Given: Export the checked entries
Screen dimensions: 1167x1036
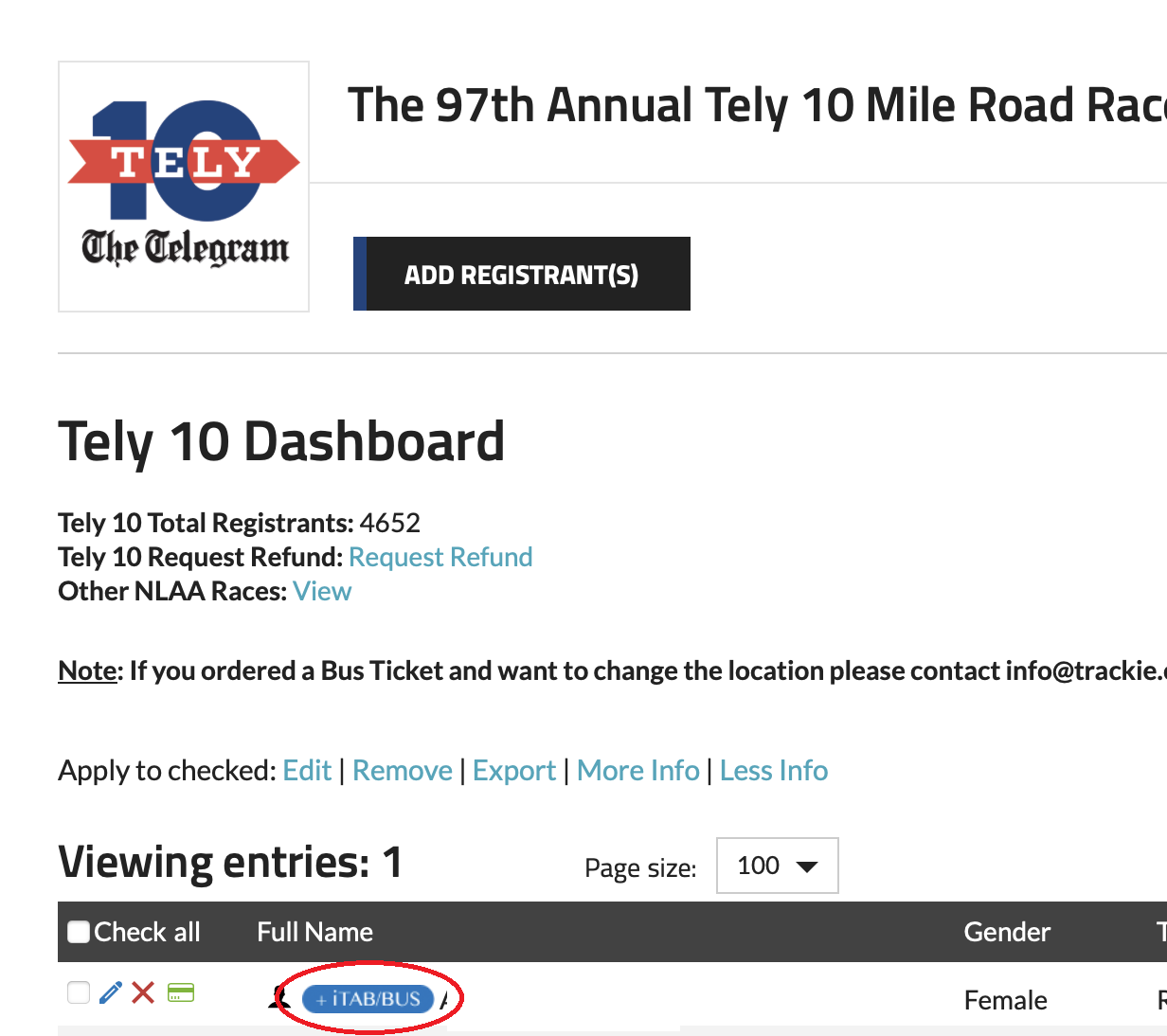Looking at the screenshot, I should click(x=514, y=771).
